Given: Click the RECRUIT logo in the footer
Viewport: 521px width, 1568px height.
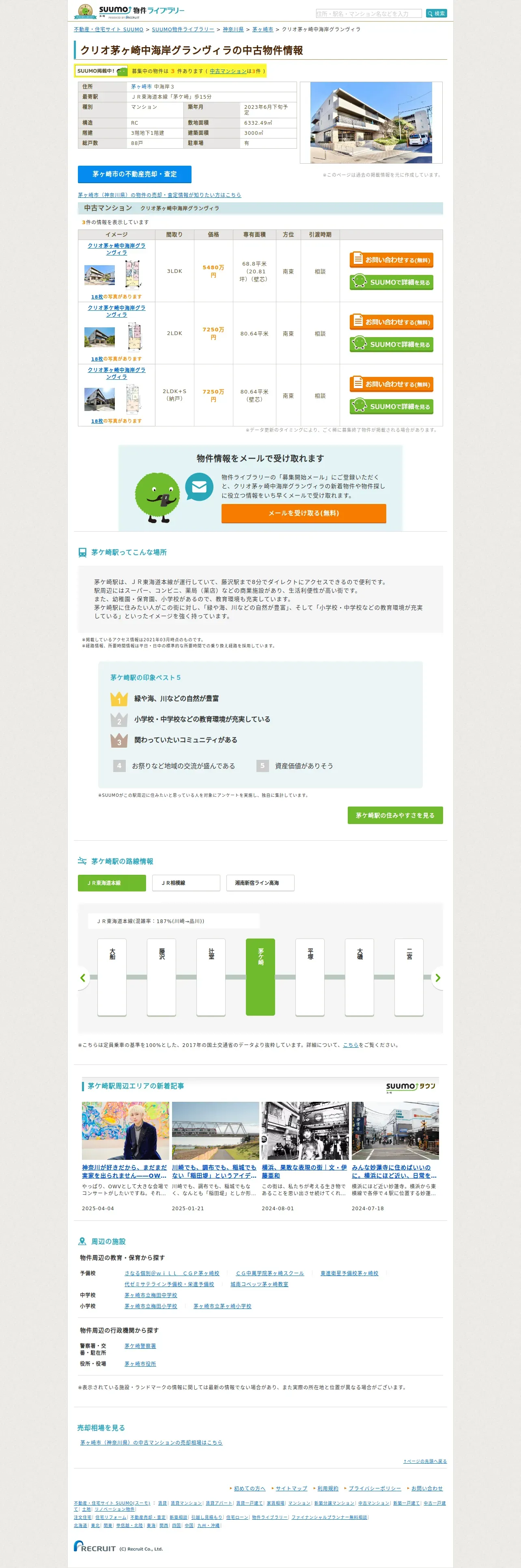Looking at the screenshot, I should point(95,1546).
